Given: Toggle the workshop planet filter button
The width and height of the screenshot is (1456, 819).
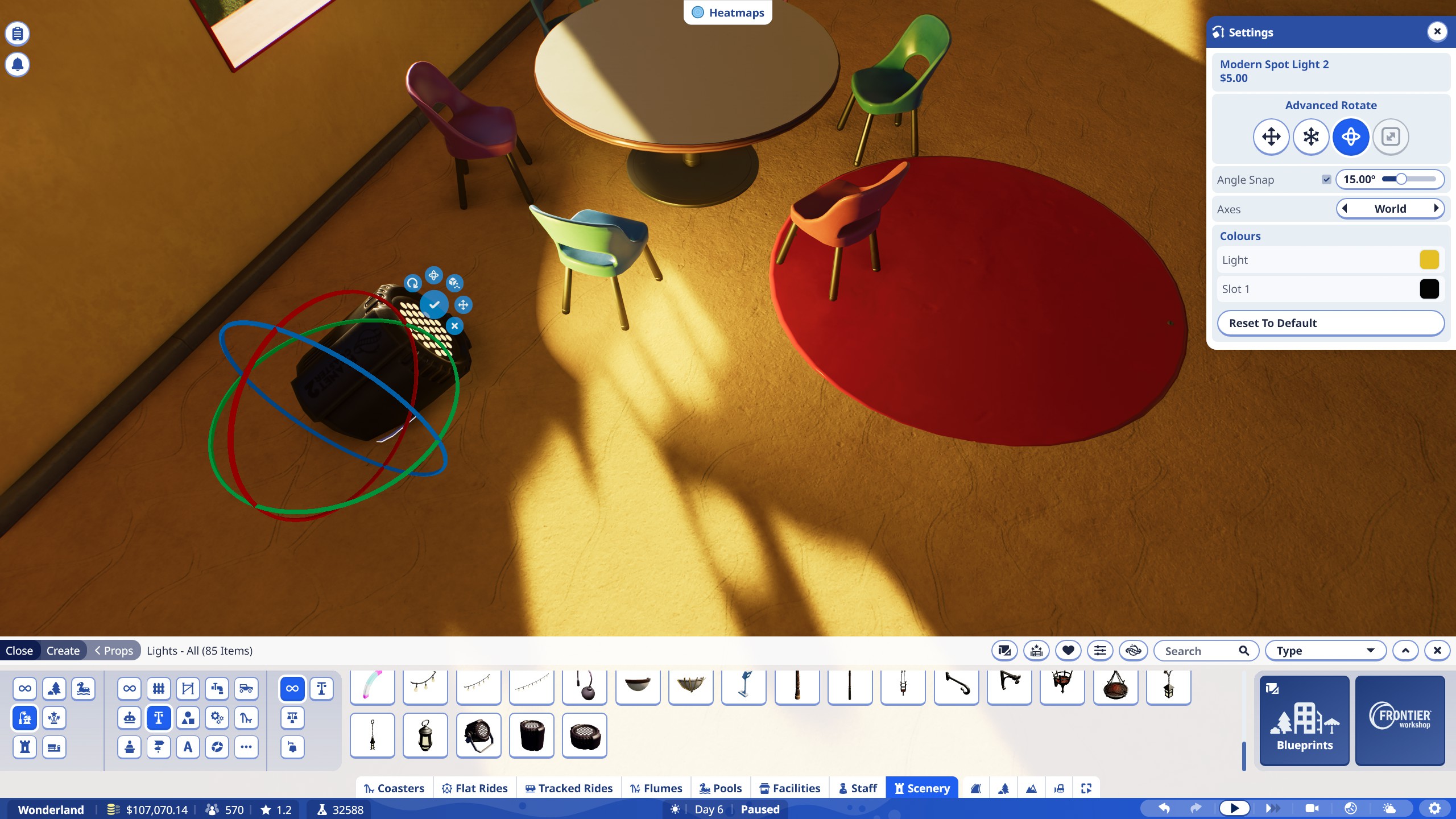Looking at the screenshot, I should 1132,651.
